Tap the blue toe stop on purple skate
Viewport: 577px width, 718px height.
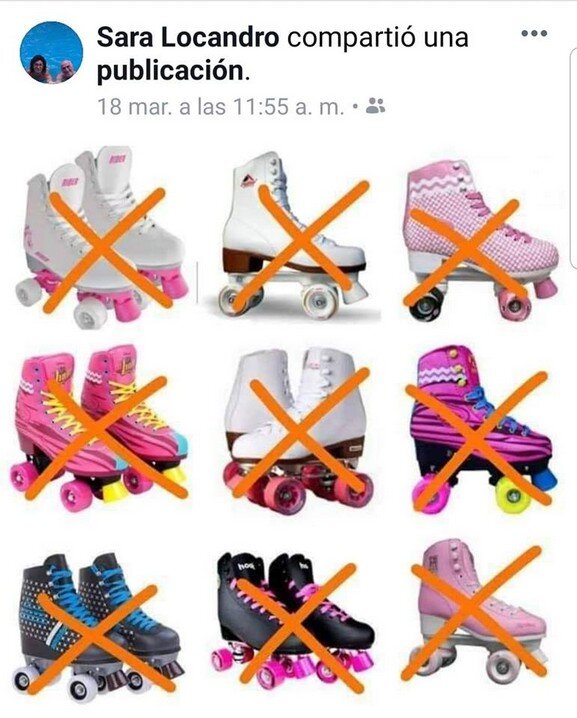(543, 479)
